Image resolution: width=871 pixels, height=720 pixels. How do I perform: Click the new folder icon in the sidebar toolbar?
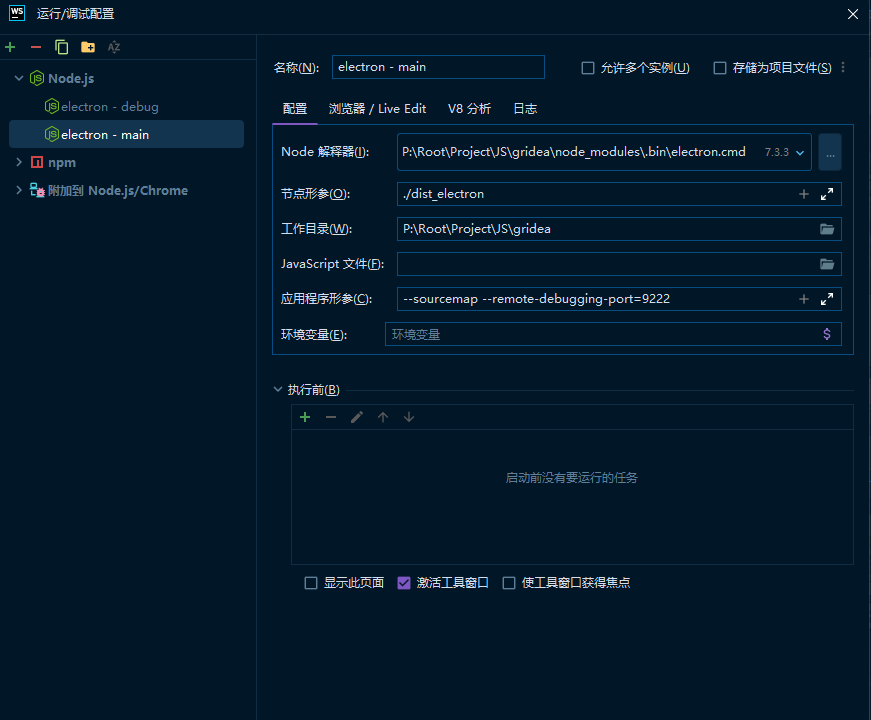[x=88, y=47]
